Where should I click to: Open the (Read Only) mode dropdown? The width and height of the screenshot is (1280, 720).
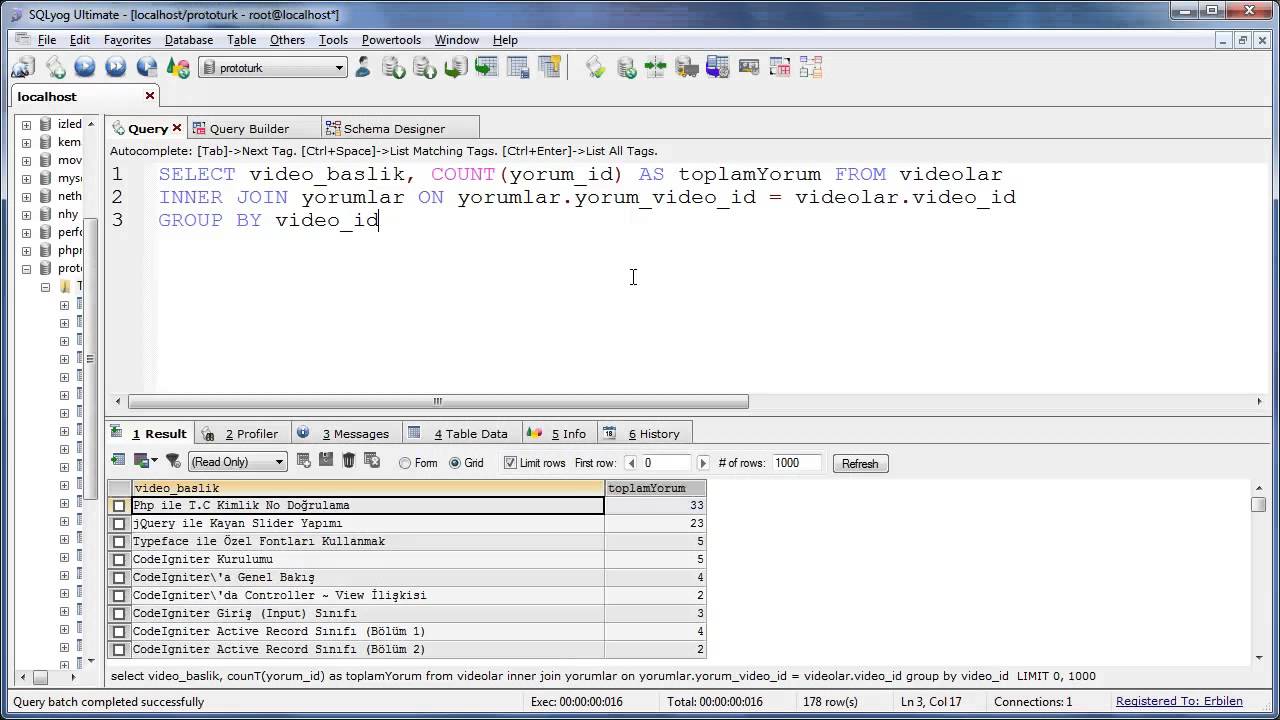coord(279,462)
